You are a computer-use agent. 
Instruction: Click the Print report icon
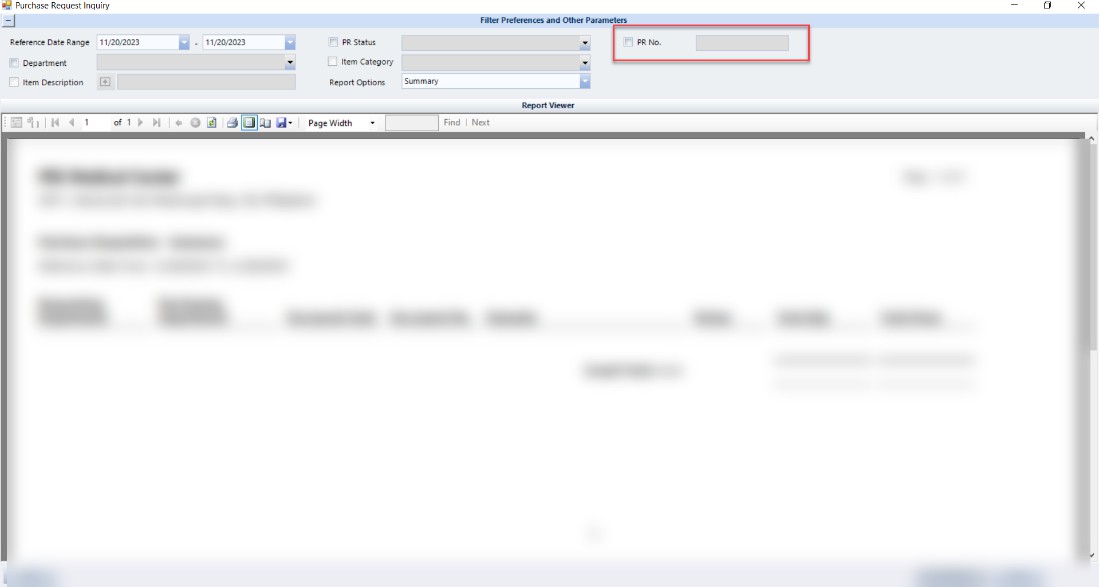point(232,123)
